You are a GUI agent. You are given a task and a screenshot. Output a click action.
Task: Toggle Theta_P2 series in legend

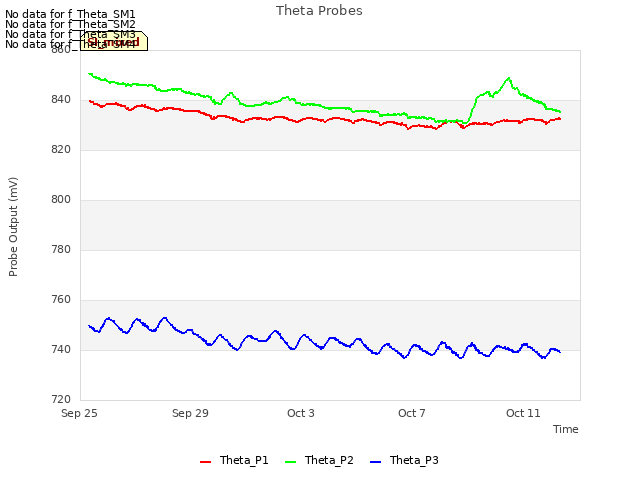pyautogui.click(x=319, y=460)
